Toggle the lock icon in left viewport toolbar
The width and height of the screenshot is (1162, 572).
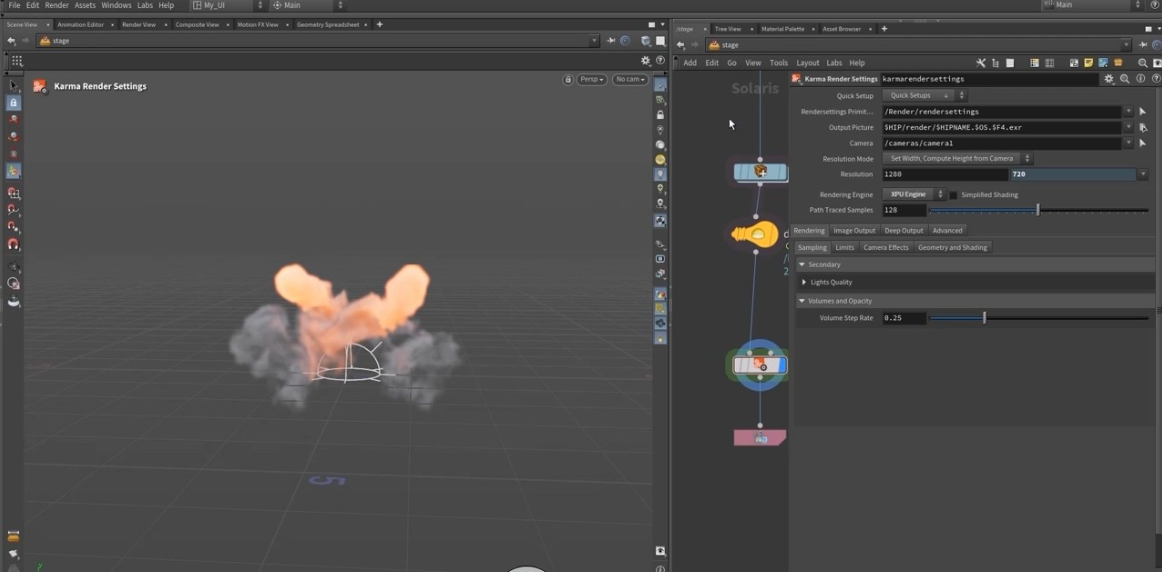pyautogui.click(x=13, y=103)
